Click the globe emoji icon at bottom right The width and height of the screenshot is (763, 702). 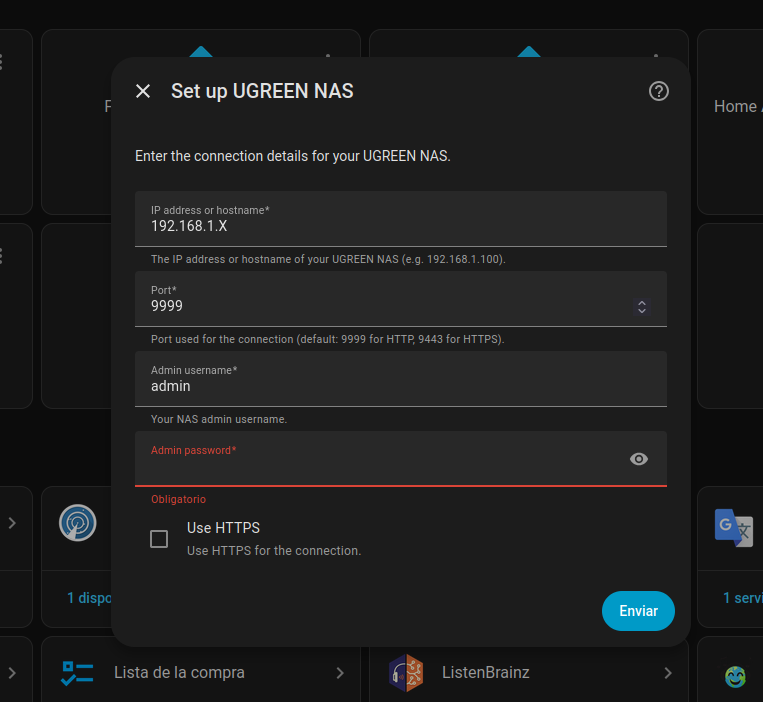[736, 677]
